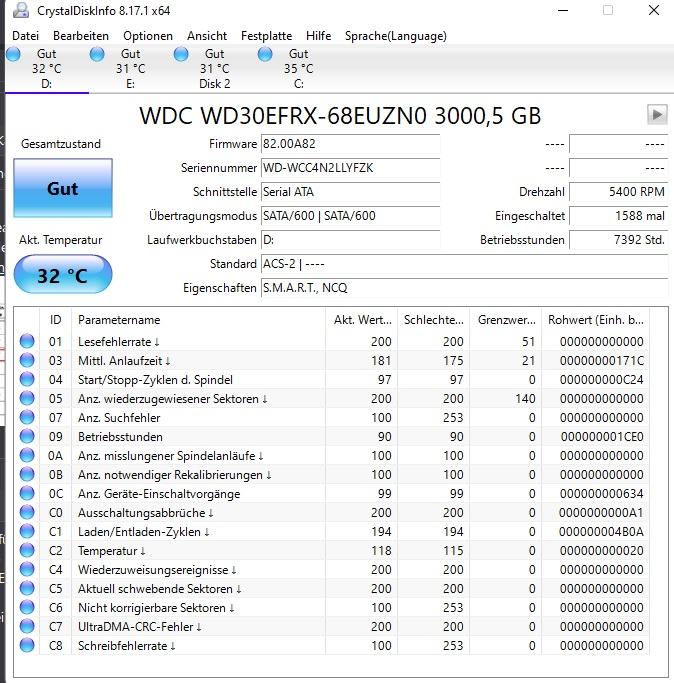Click the blue status orb for drive C:
The width and height of the screenshot is (674, 683).
tap(265, 54)
